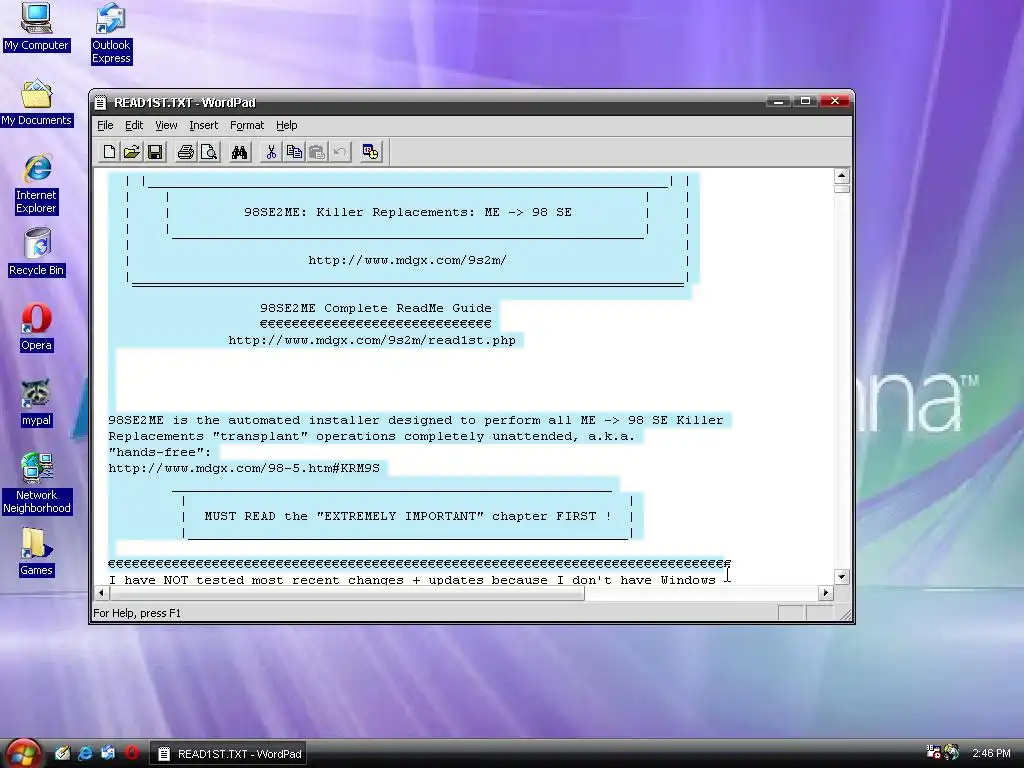Click the vertical scrollbar up arrow
The height and width of the screenshot is (768, 1024).
coord(842,176)
